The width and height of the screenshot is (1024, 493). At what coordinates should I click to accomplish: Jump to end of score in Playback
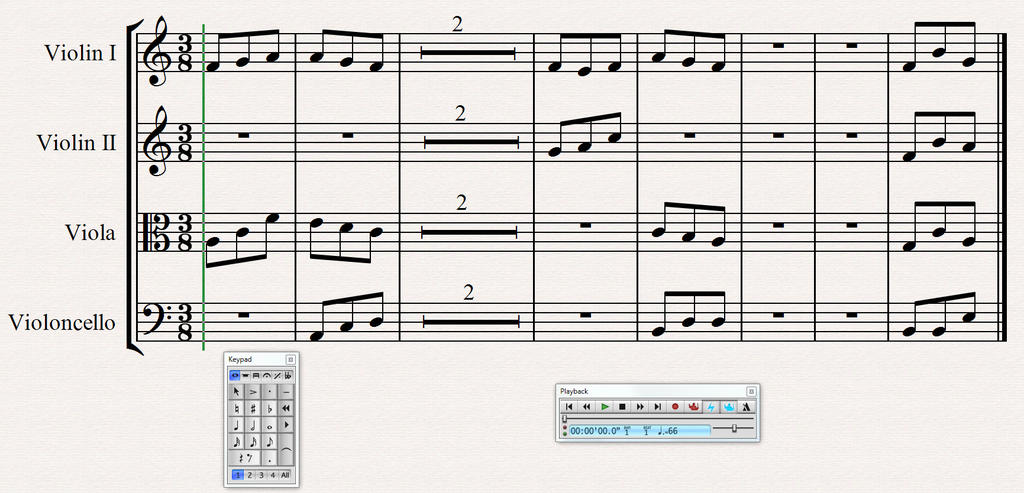pyautogui.click(x=657, y=407)
